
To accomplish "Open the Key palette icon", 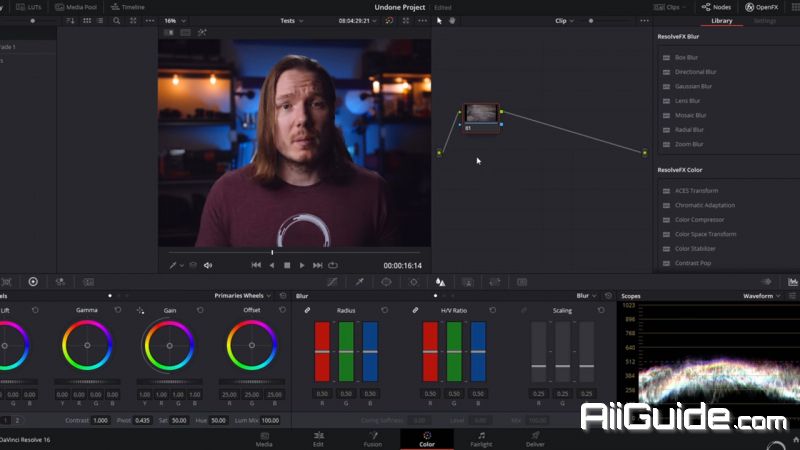I will (x=467, y=282).
